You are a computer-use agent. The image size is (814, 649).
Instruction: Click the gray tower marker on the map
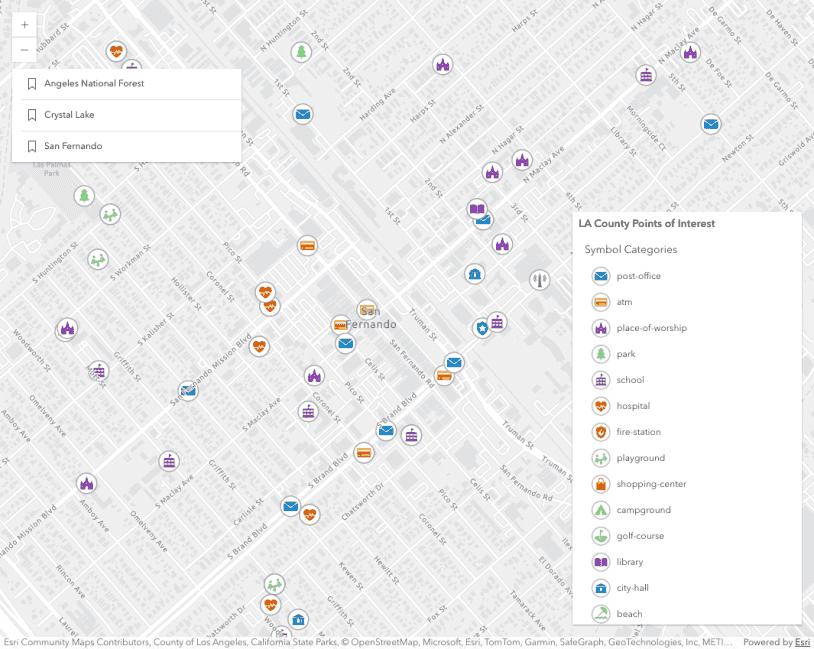tap(539, 278)
